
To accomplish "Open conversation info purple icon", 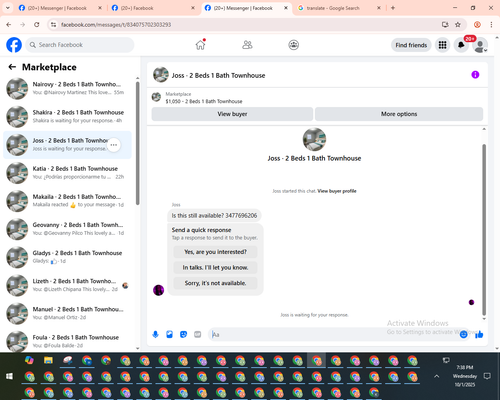I will click(475, 75).
